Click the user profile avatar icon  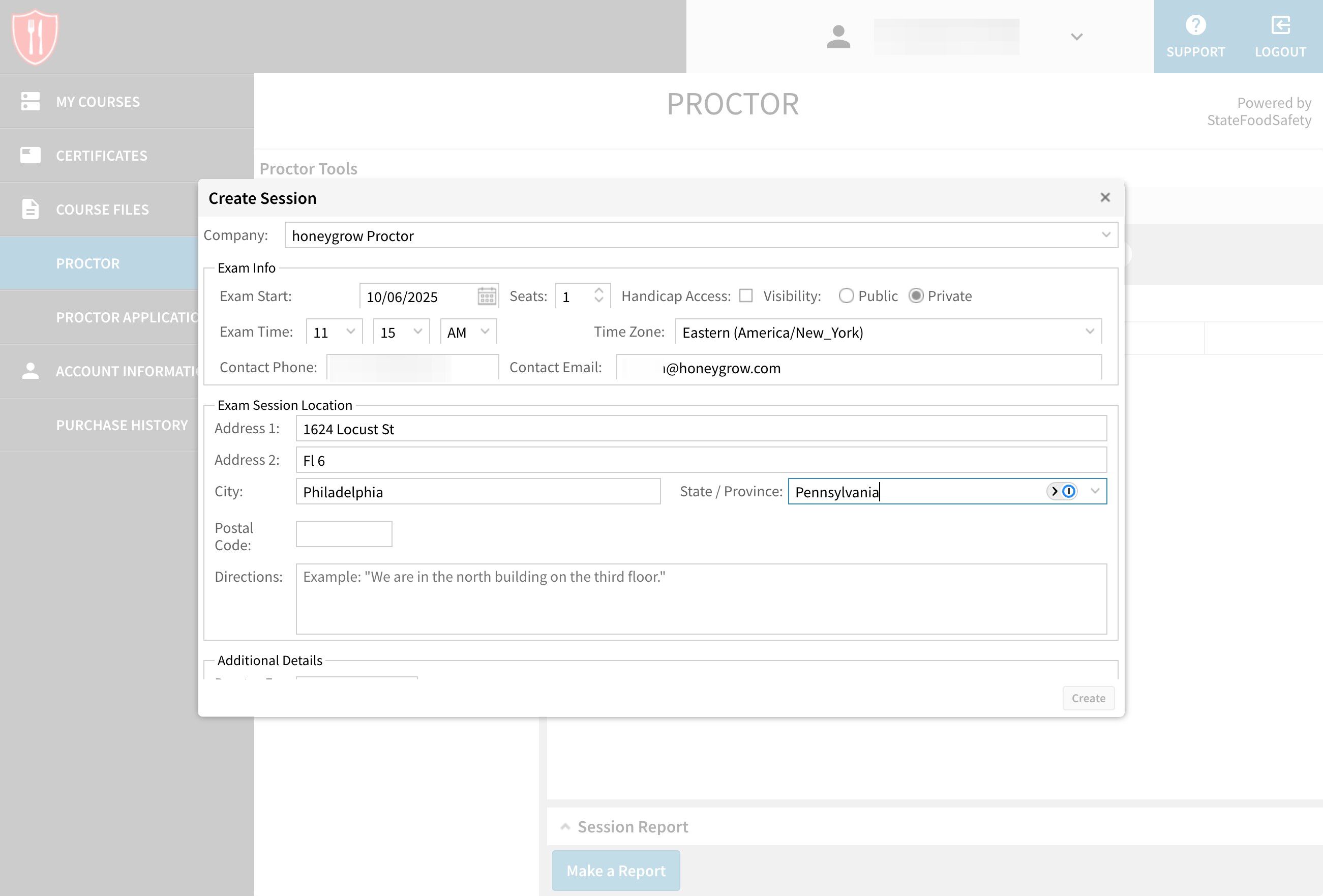pyautogui.click(x=838, y=37)
